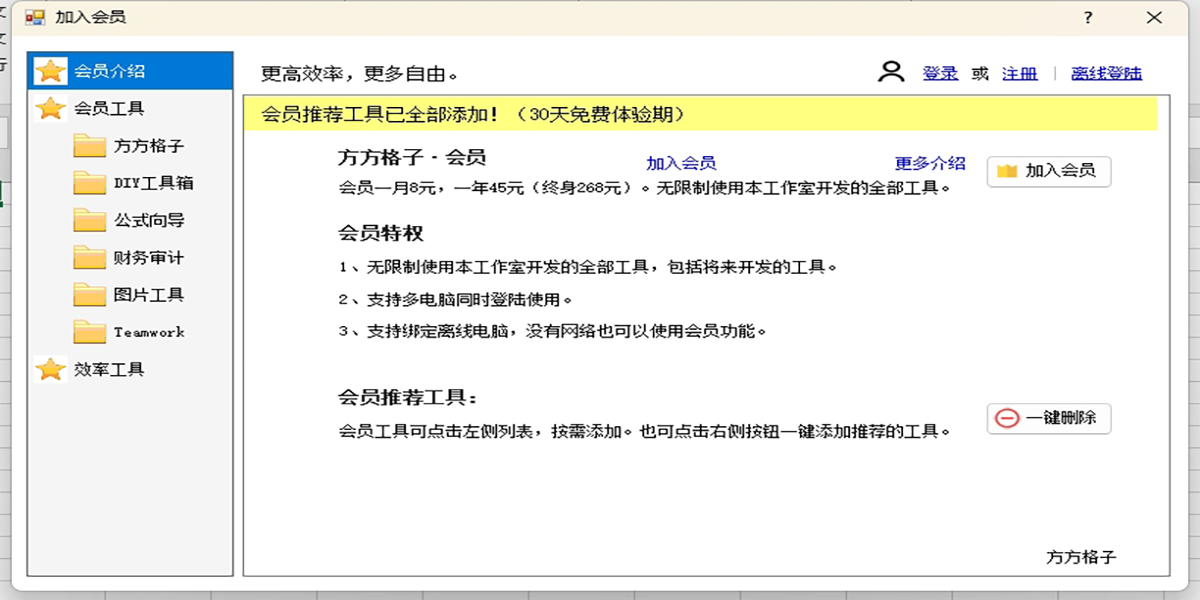Open the DIY工具箱 tool entry
Screen dimensions: 1200x600
point(153,183)
